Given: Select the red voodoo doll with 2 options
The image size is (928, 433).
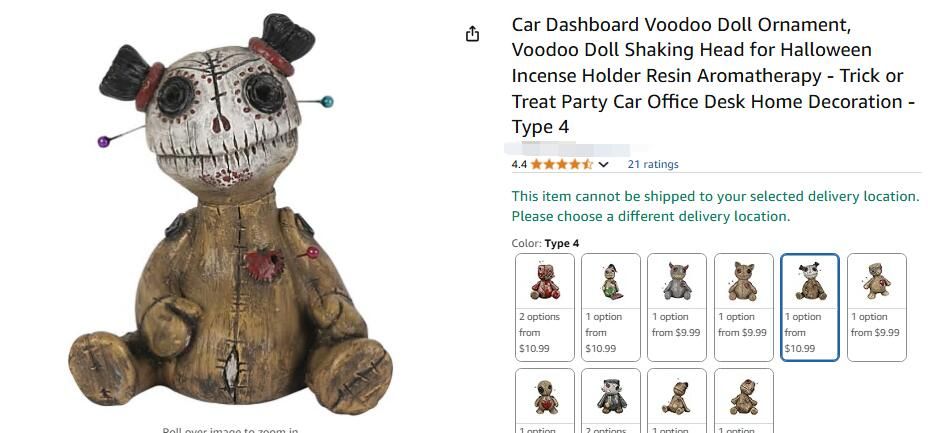Looking at the screenshot, I should click(x=544, y=307).
